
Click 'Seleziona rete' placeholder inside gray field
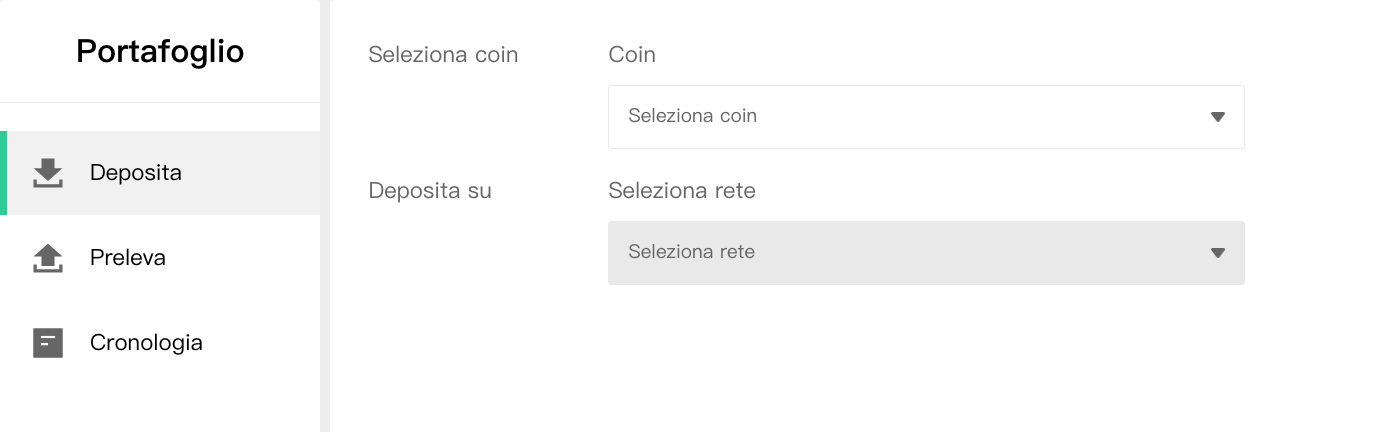[x=691, y=252]
